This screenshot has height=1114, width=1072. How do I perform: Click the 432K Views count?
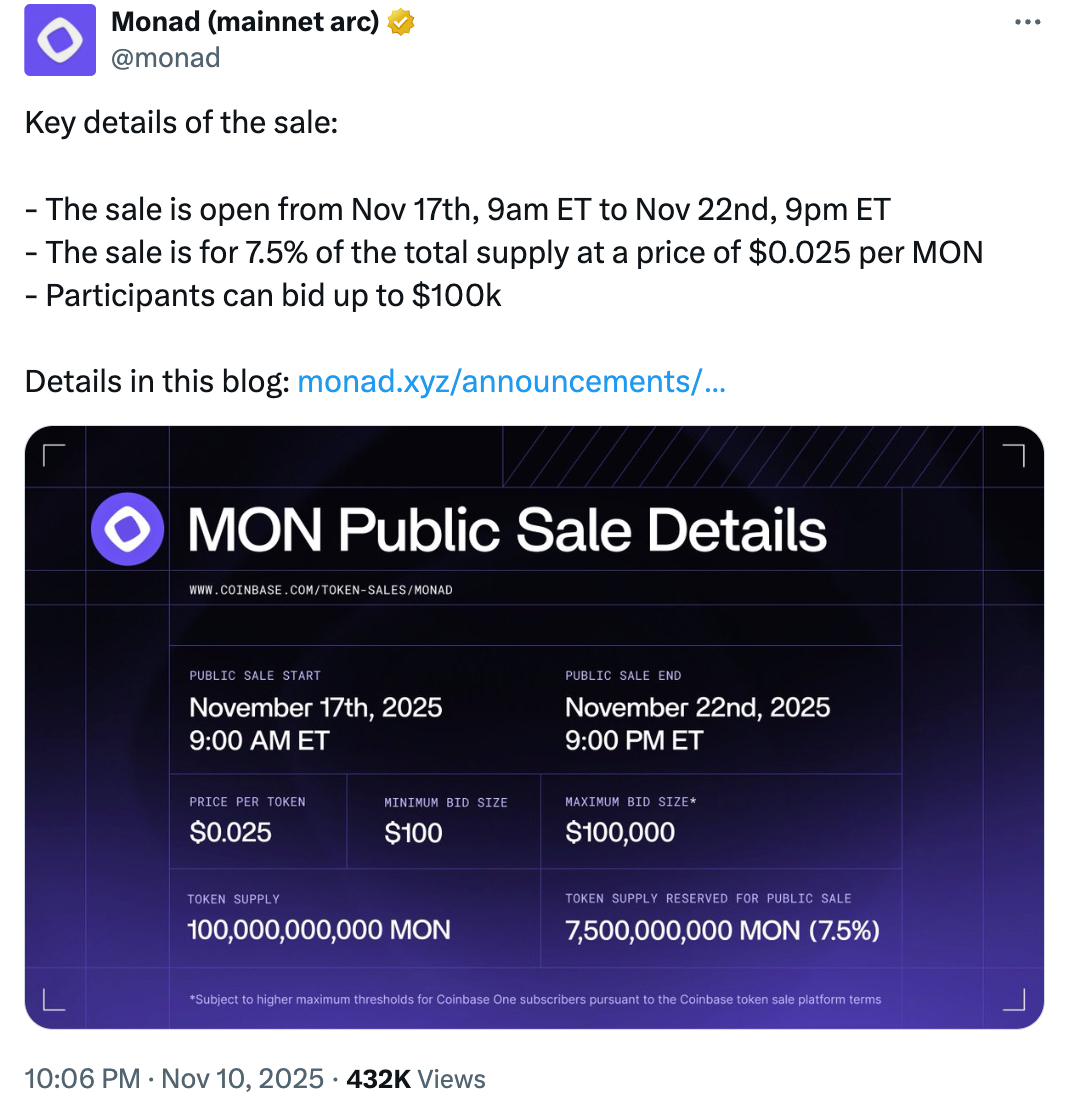coord(415,1079)
